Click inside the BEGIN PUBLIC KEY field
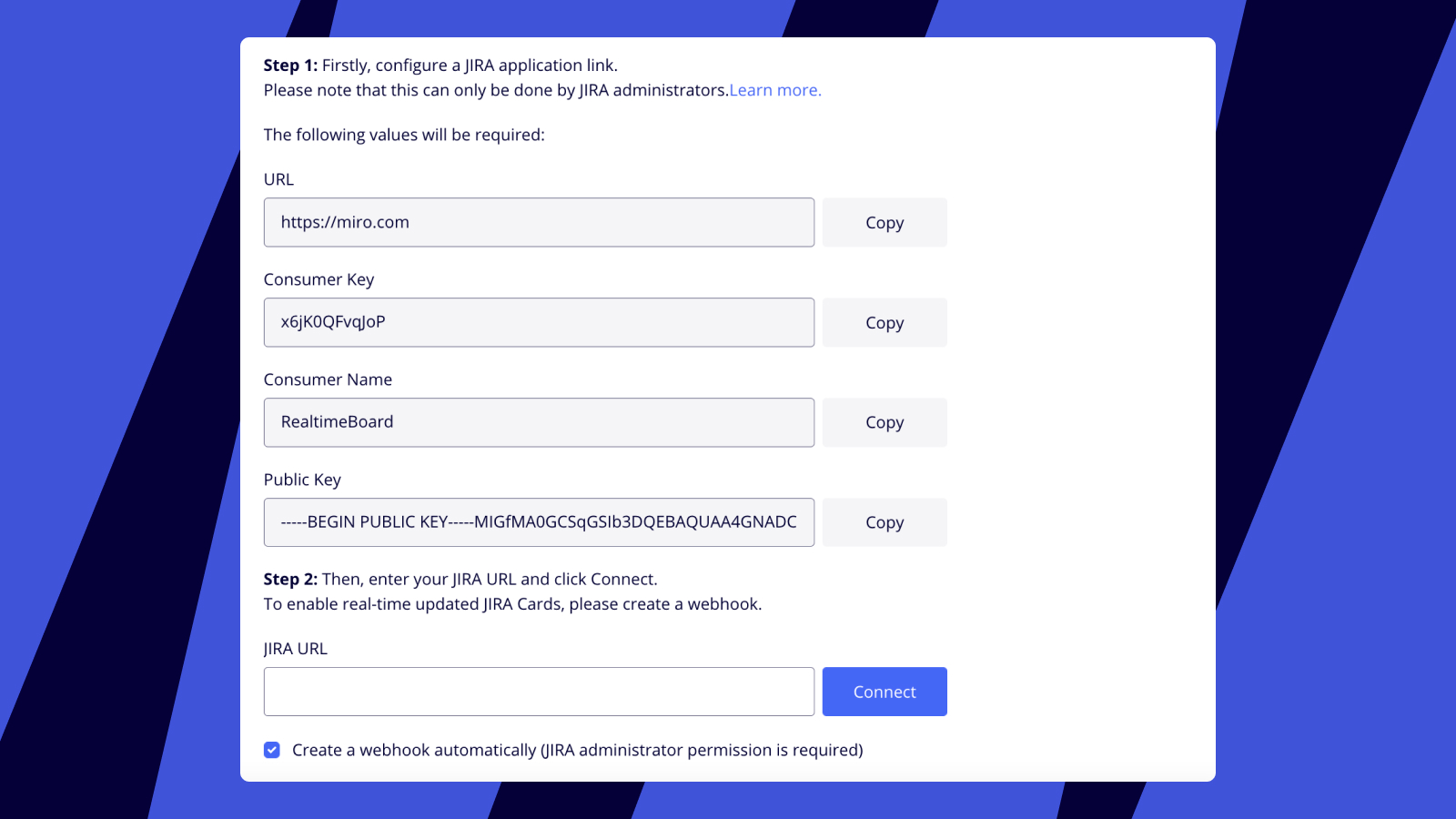Screen dimensions: 1456x819 coord(539,522)
